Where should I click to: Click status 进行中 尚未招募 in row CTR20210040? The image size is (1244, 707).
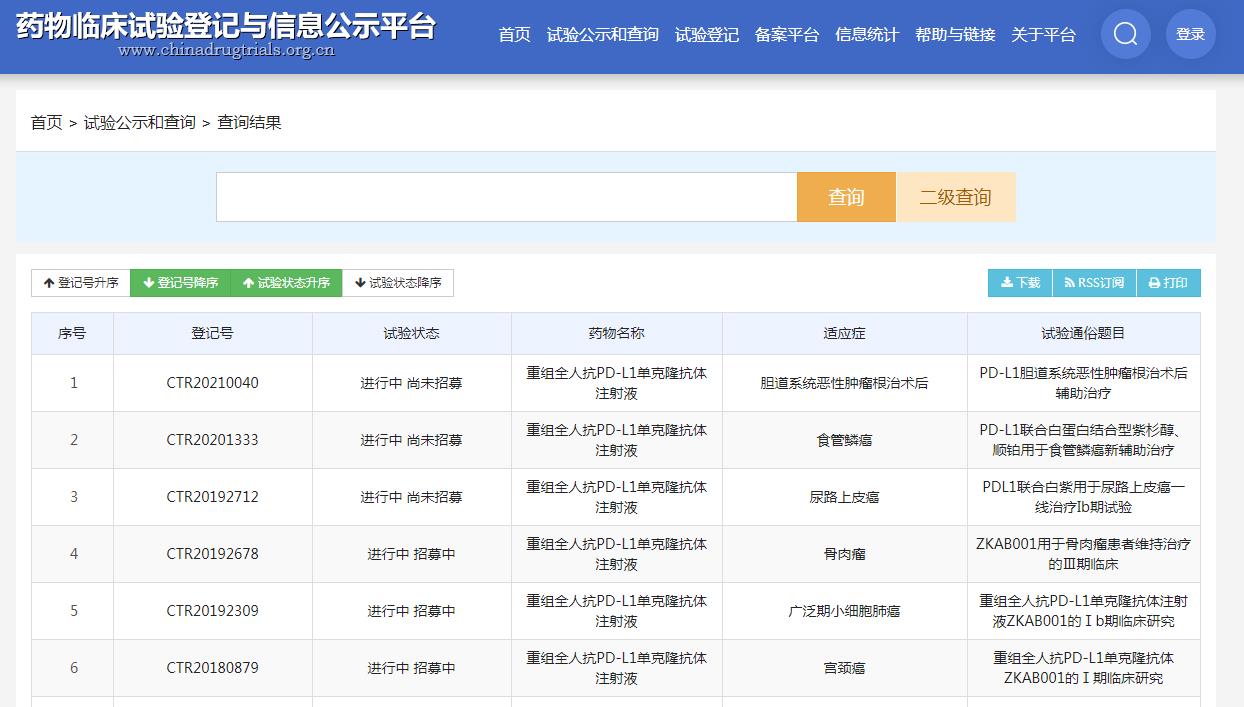(x=411, y=383)
